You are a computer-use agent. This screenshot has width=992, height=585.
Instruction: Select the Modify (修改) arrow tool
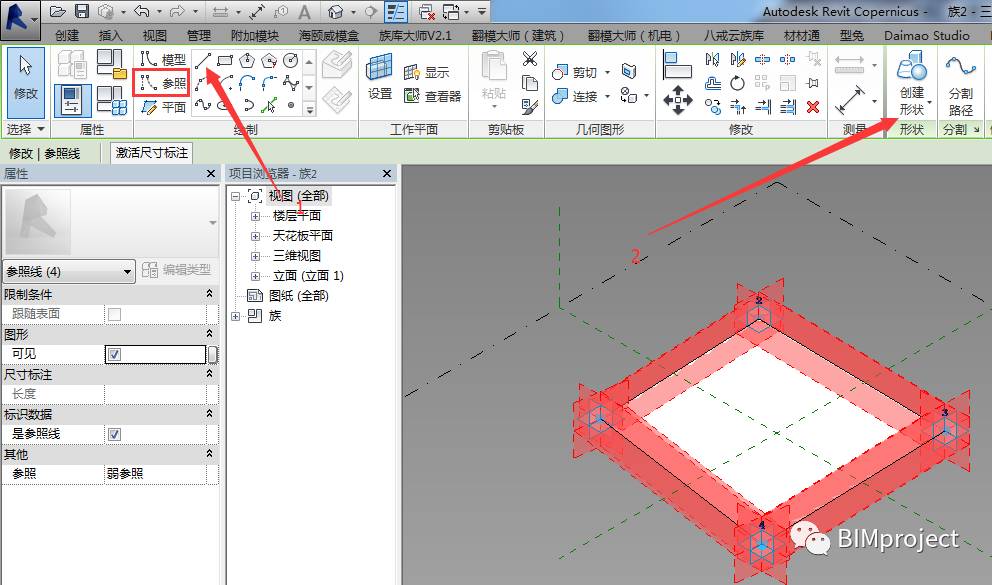pos(26,82)
